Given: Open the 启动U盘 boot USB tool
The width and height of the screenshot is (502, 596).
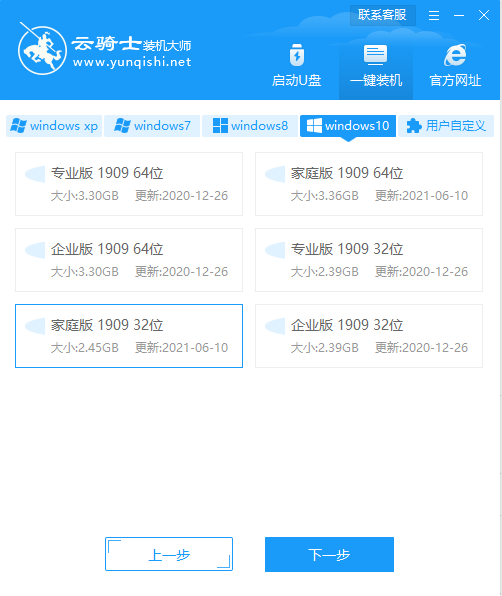Looking at the screenshot, I should tap(296, 66).
